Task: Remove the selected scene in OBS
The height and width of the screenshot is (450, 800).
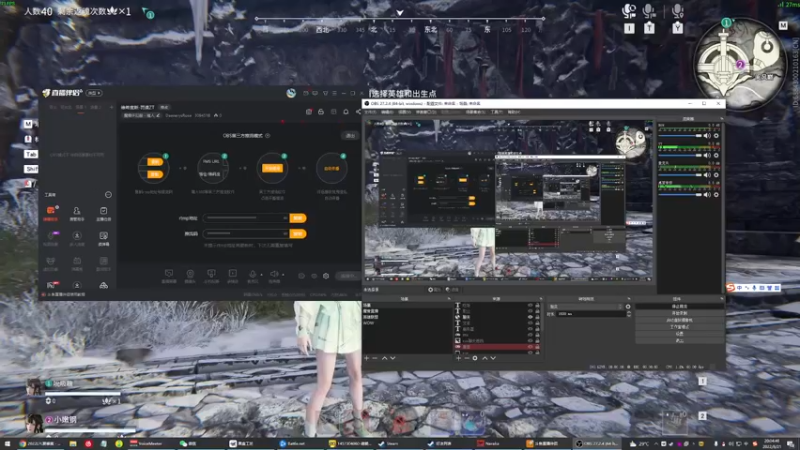Action: (x=375, y=358)
